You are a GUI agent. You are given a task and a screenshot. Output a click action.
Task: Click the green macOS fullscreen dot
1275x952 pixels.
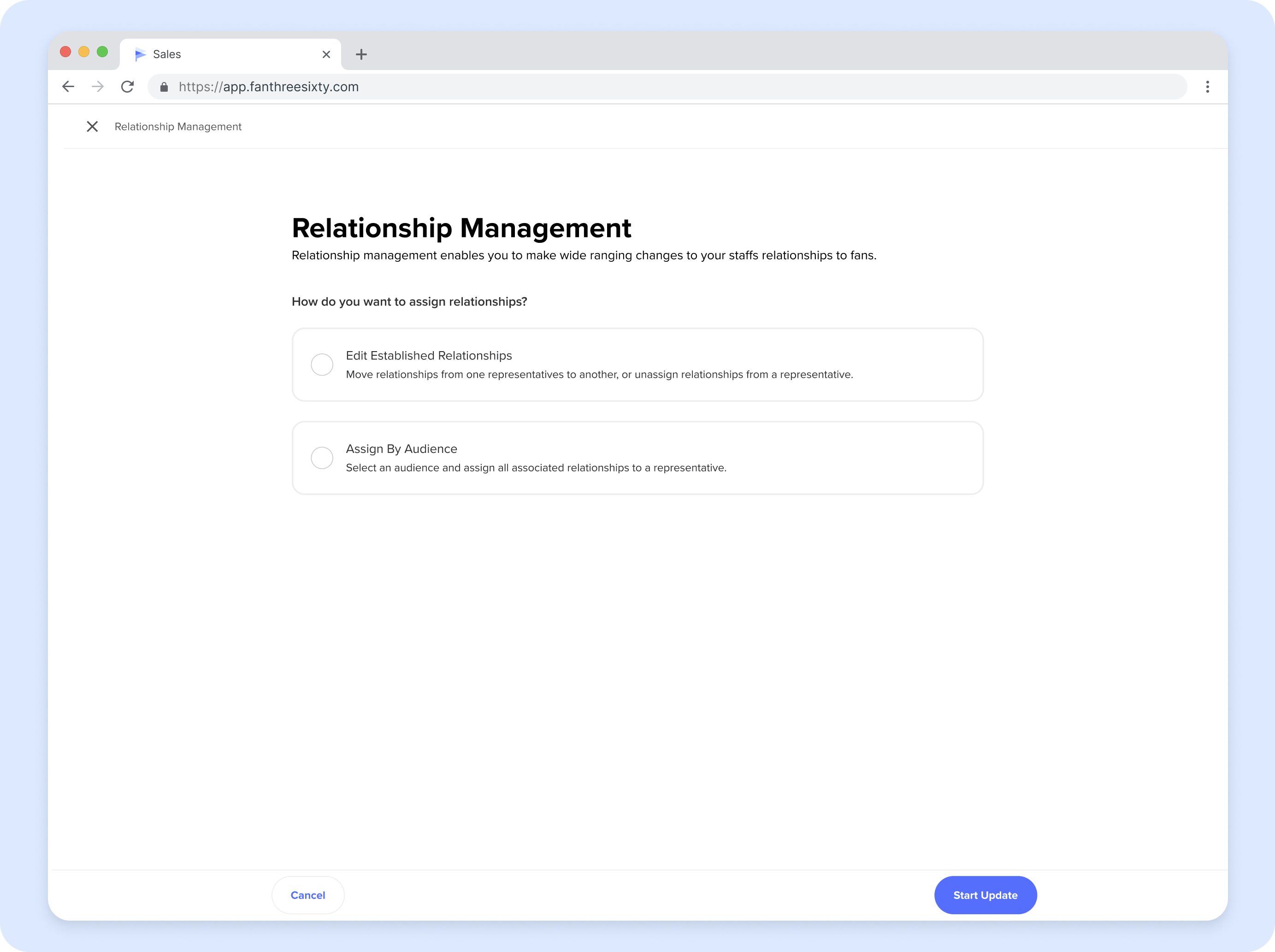click(x=103, y=52)
